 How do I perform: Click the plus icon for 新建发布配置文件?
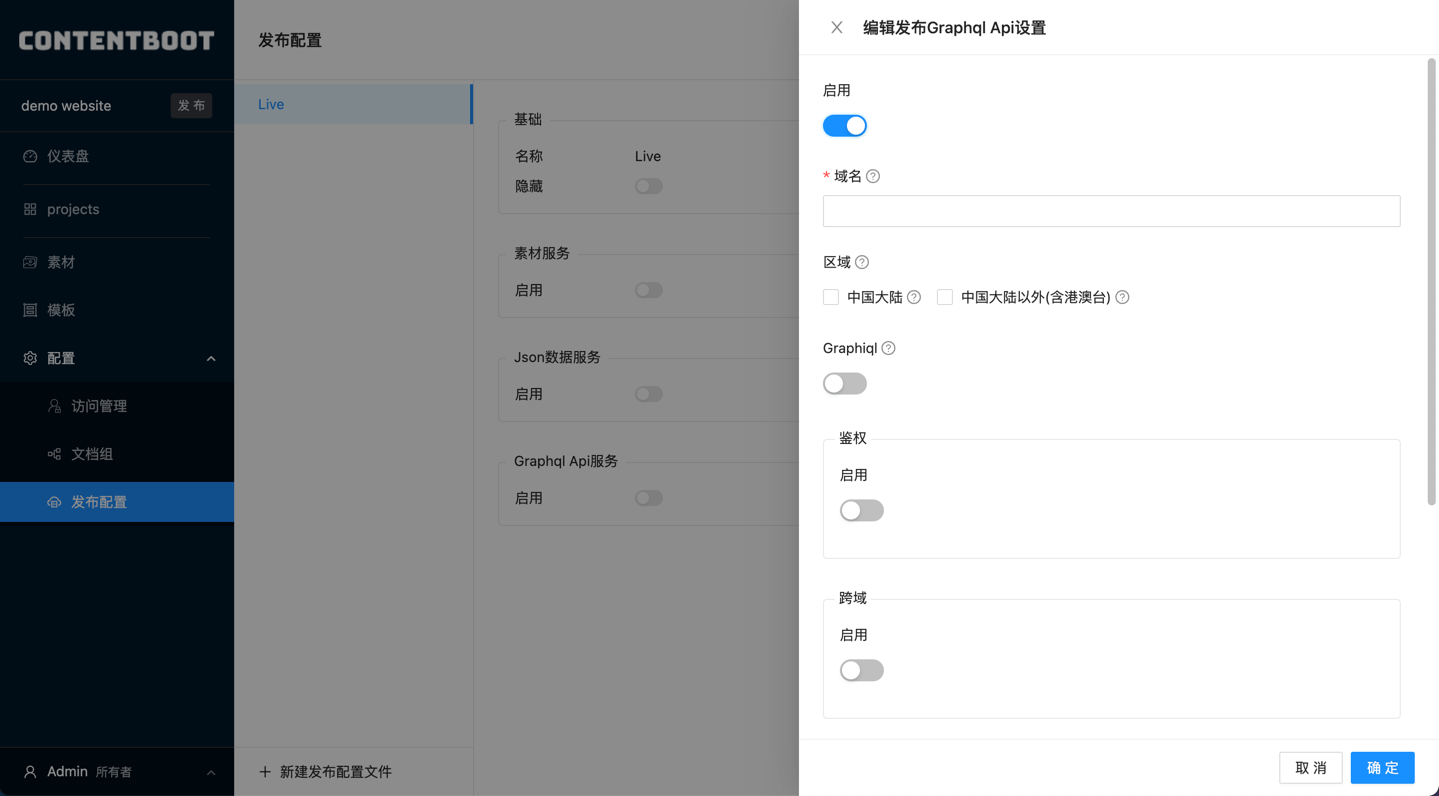pyautogui.click(x=265, y=772)
